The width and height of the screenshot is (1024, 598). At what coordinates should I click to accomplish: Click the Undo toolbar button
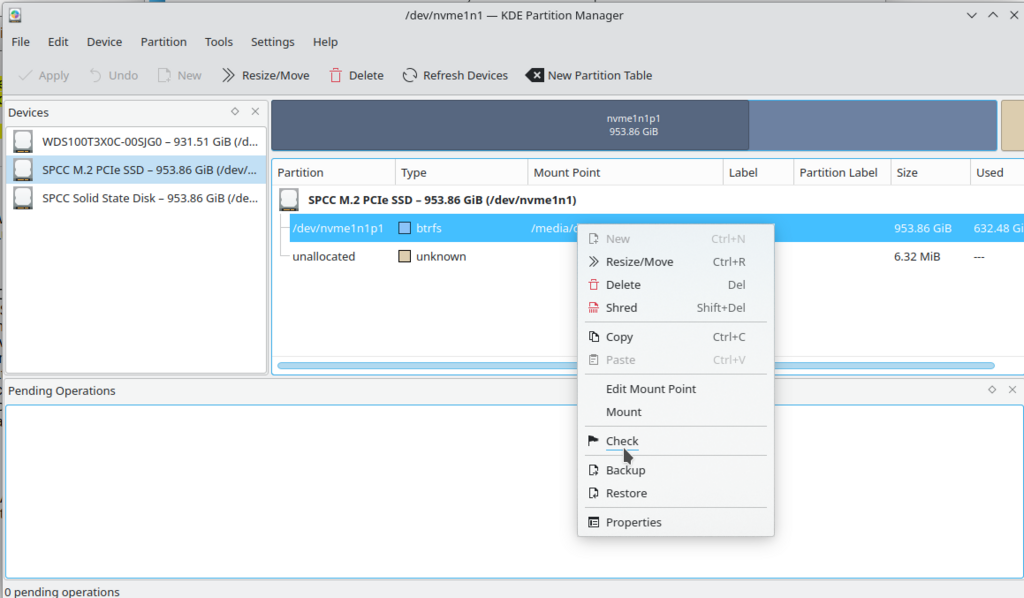click(x=113, y=75)
